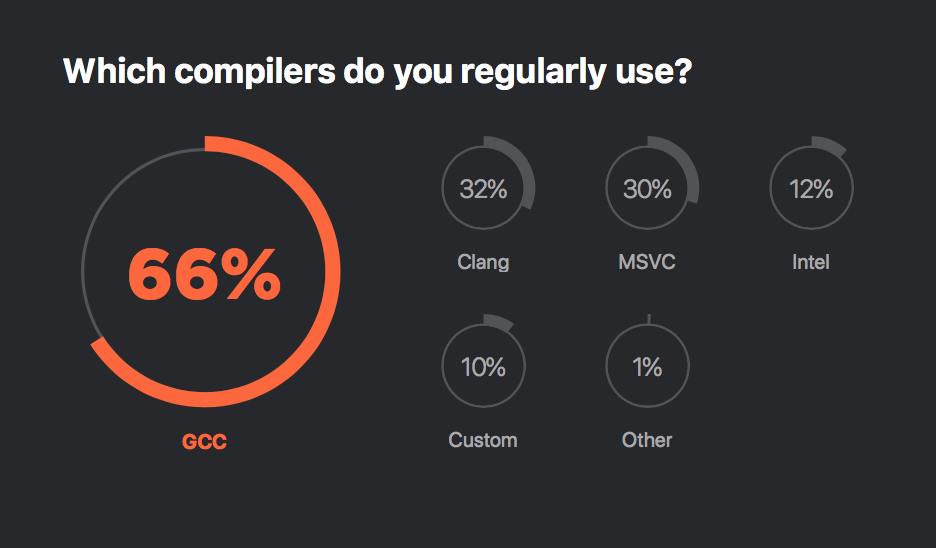Click the large 66% number

[x=204, y=274]
